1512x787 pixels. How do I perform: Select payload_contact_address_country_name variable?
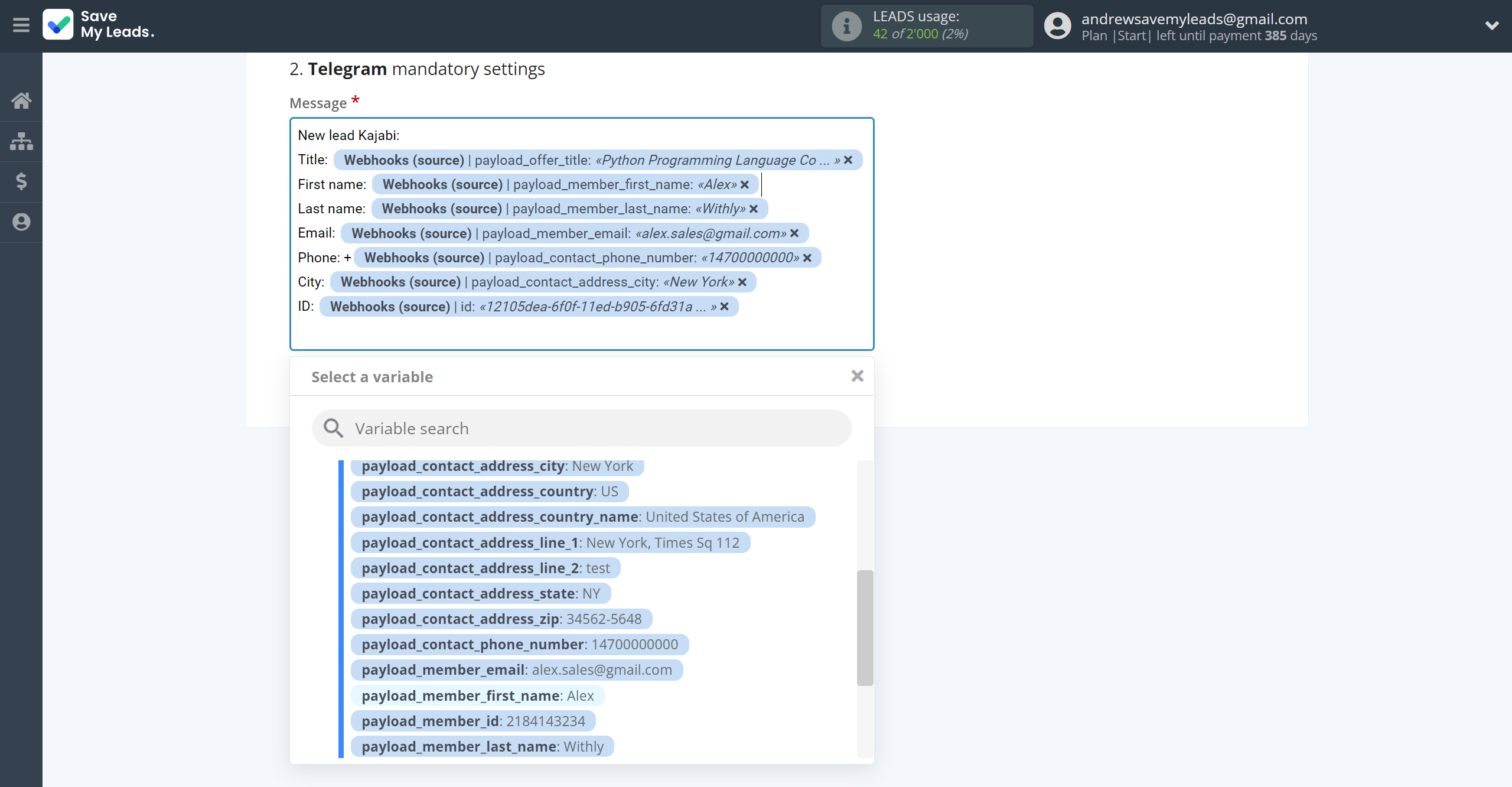583,517
